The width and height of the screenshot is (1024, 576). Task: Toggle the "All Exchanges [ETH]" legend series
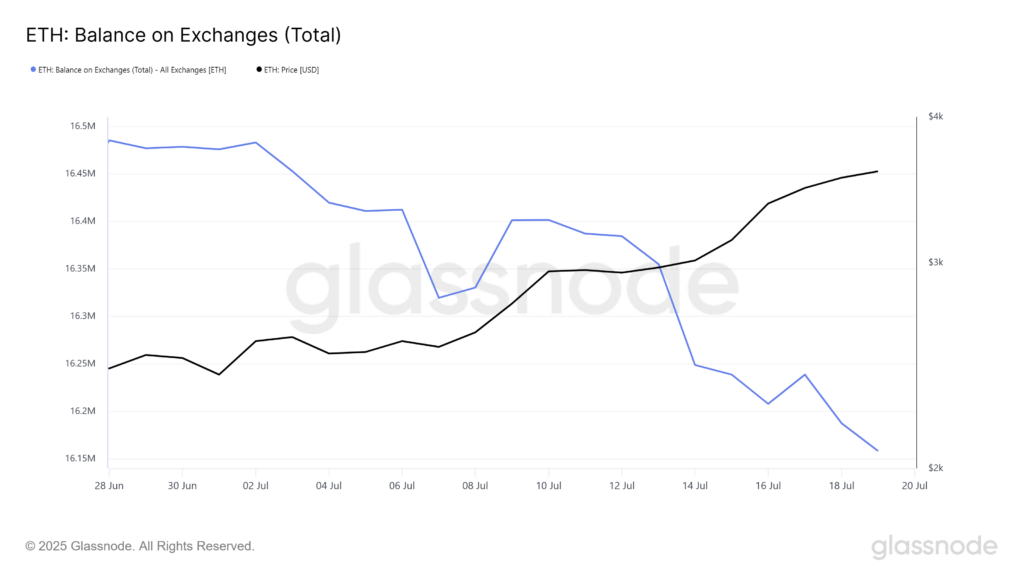(131, 70)
